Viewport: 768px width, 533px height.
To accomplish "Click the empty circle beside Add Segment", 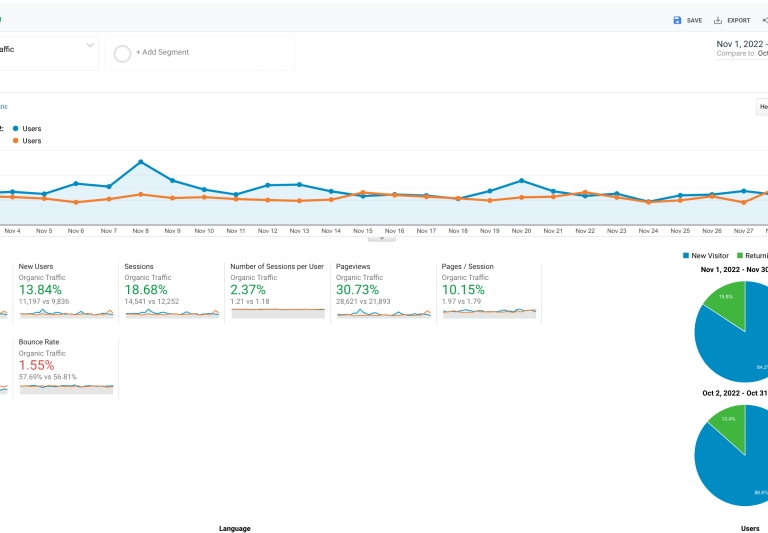I will 122,53.
